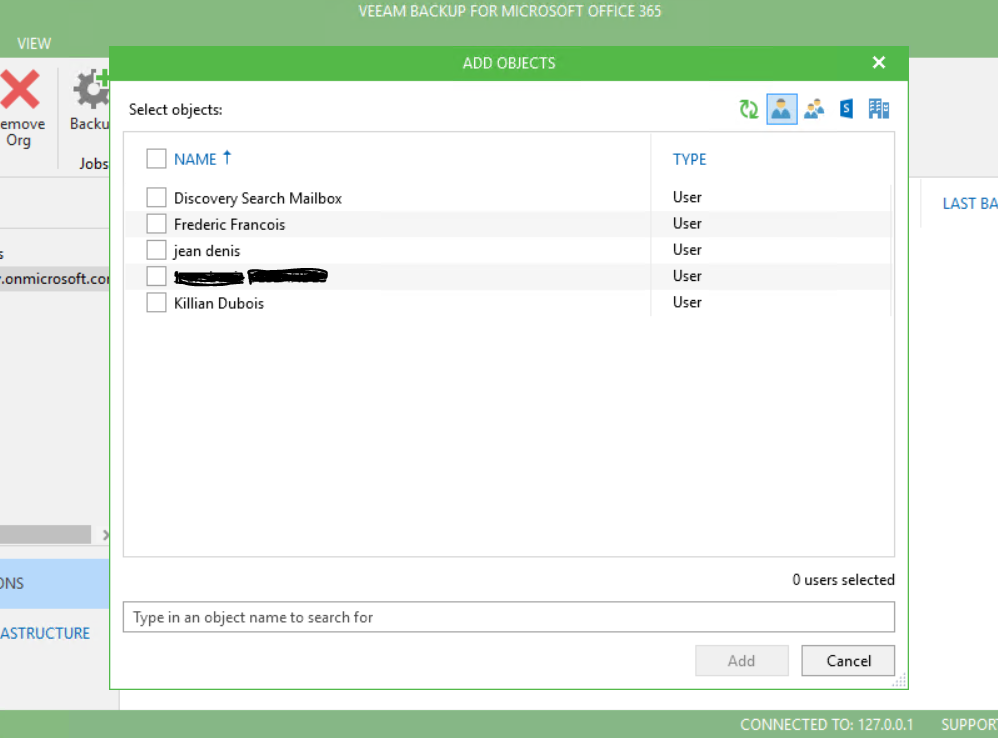Open the VIEW ribbon tab
Image resolution: width=998 pixels, height=738 pixels.
coord(34,44)
